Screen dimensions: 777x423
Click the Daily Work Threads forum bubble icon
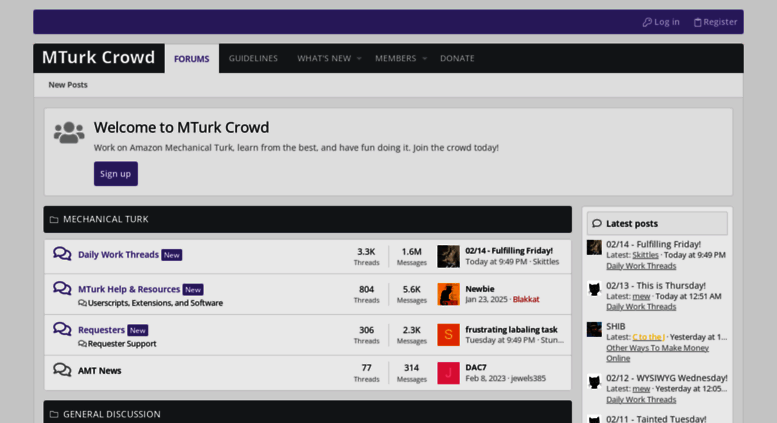tap(62, 254)
